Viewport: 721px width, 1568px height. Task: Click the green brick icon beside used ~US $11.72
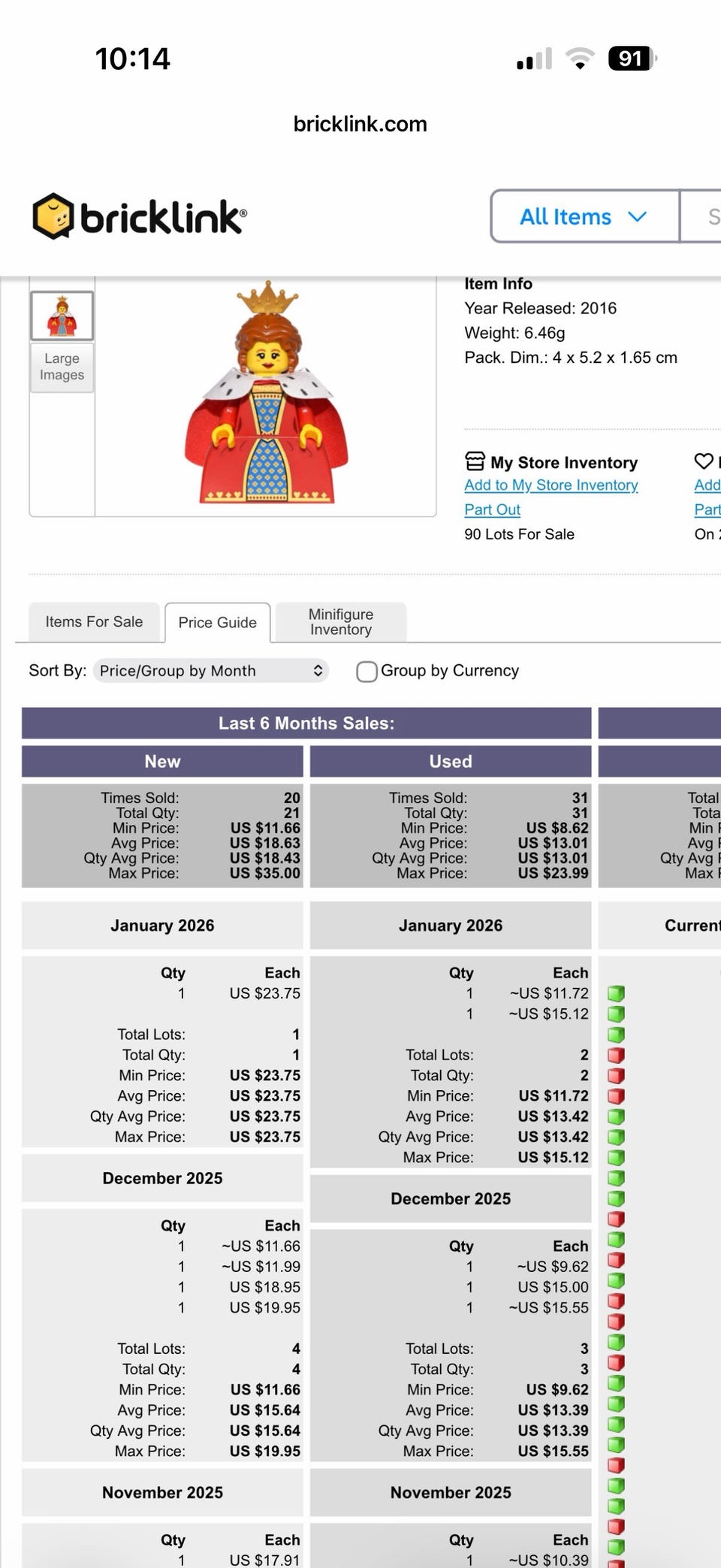pyautogui.click(x=616, y=994)
